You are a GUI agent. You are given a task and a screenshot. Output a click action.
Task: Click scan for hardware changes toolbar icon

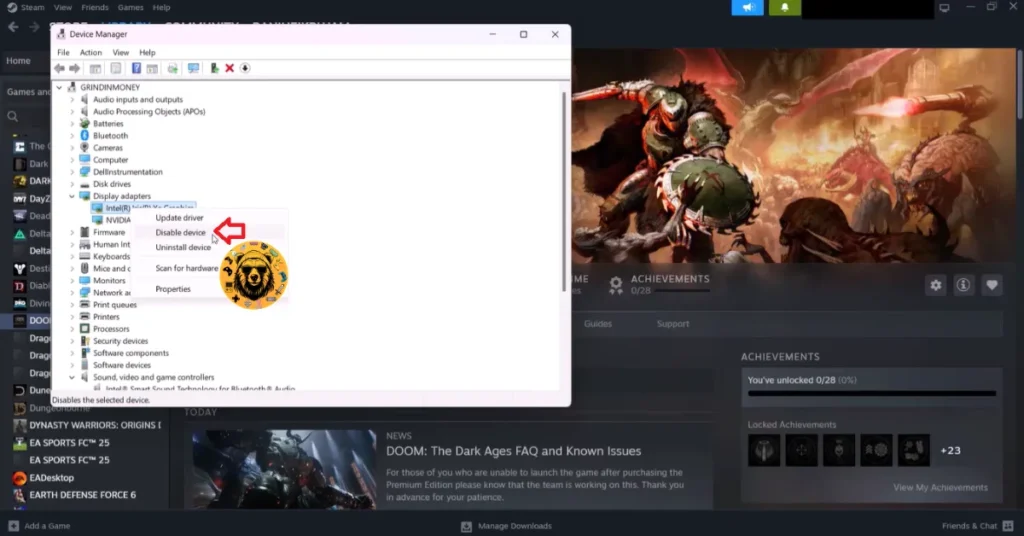point(193,68)
